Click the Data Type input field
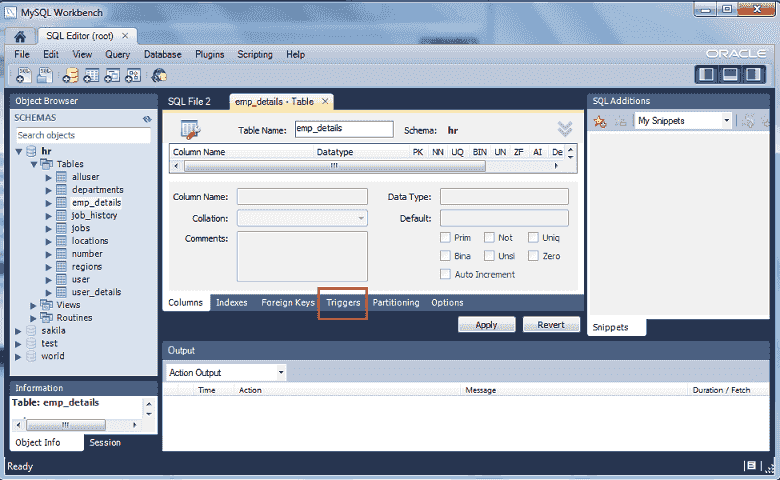The image size is (780, 480). [x=504, y=196]
